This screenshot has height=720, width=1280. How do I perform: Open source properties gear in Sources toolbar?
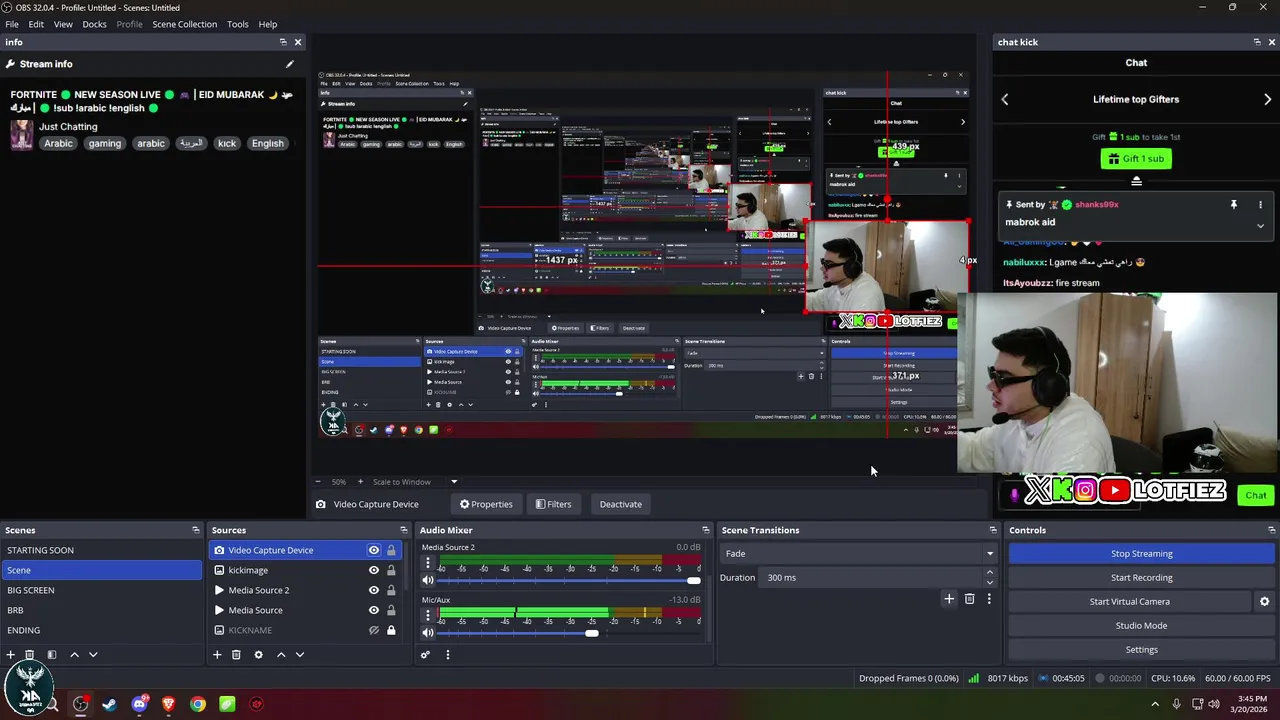coord(258,655)
